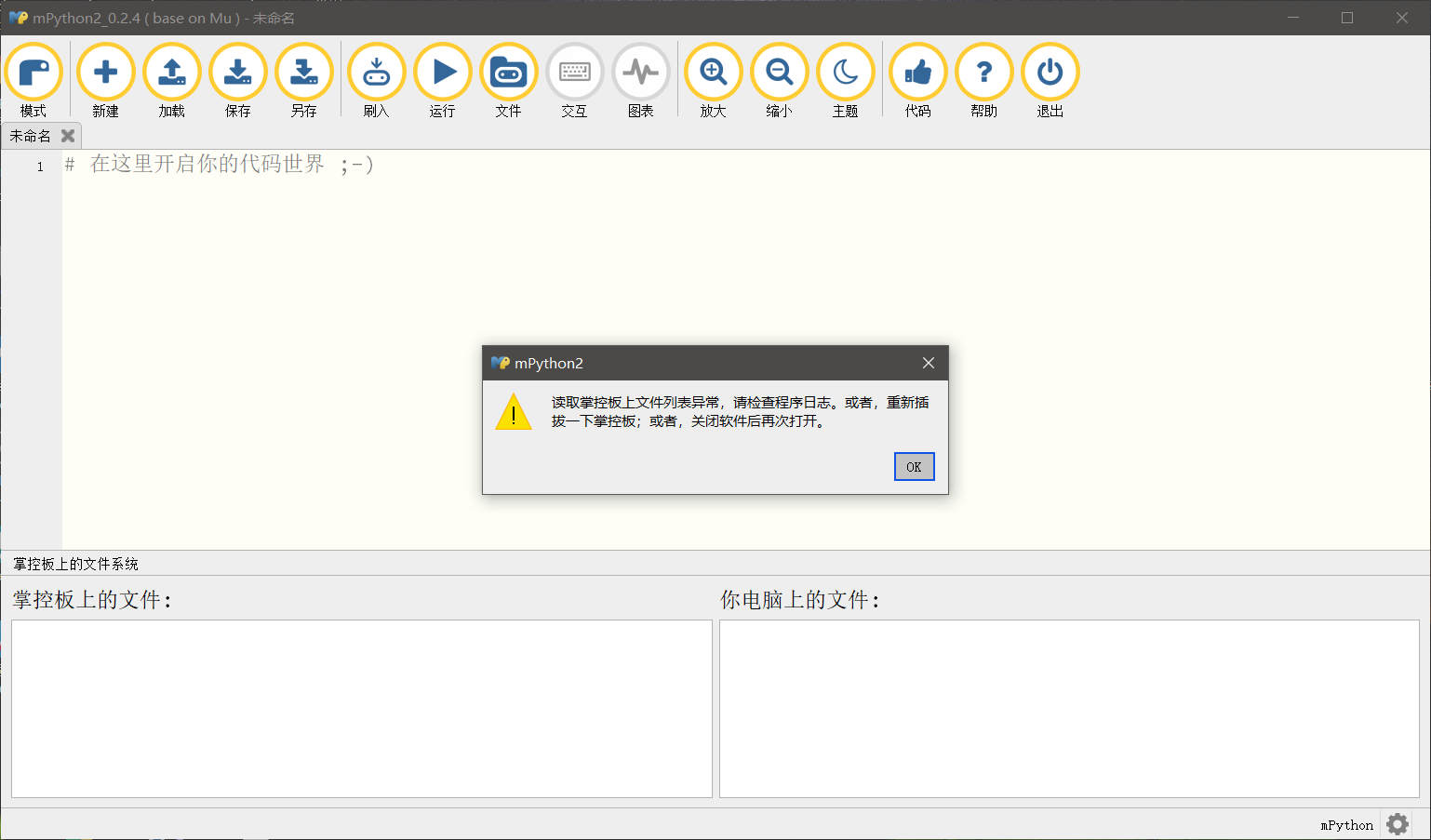Click the 掌控板上的文件系统 panel title
The height and width of the screenshot is (840, 1431).
coord(75,564)
